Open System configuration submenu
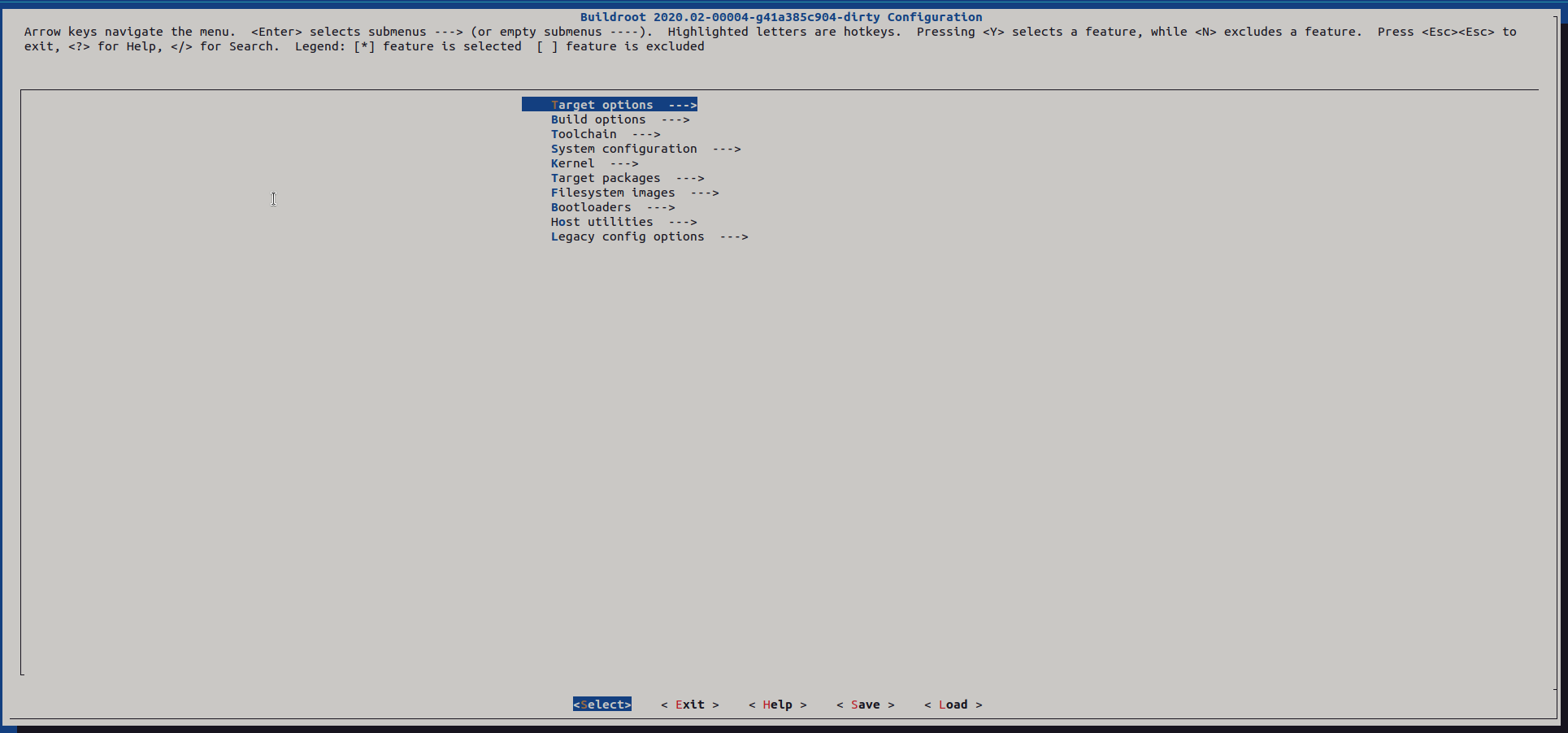The image size is (1568, 733). 646,149
